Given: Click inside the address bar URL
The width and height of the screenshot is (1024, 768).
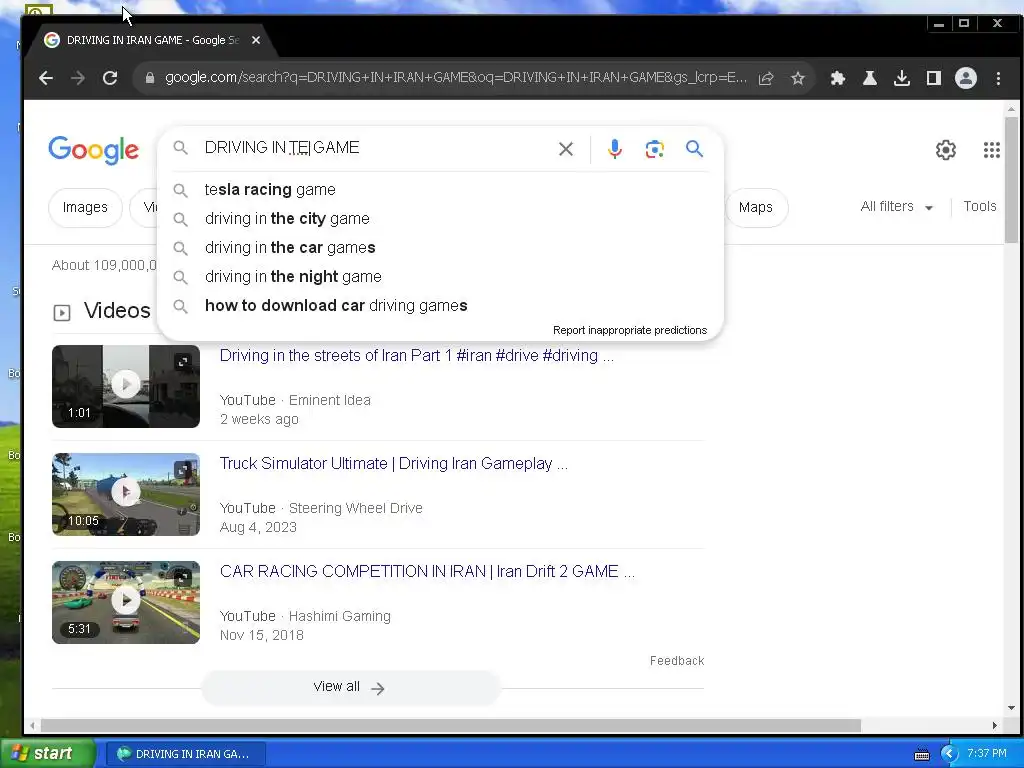Looking at the screenshot, I should [455, 78].
